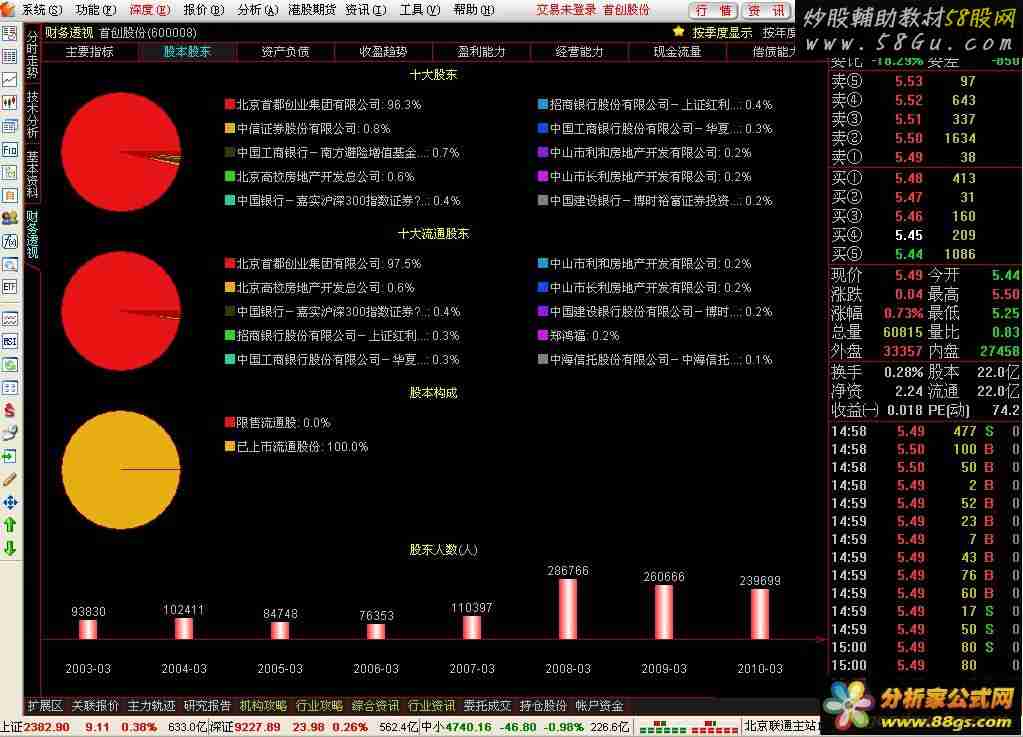Click the green up arrow icon
The width and height of the screenshot is (1023, 737).
[10, 525]
